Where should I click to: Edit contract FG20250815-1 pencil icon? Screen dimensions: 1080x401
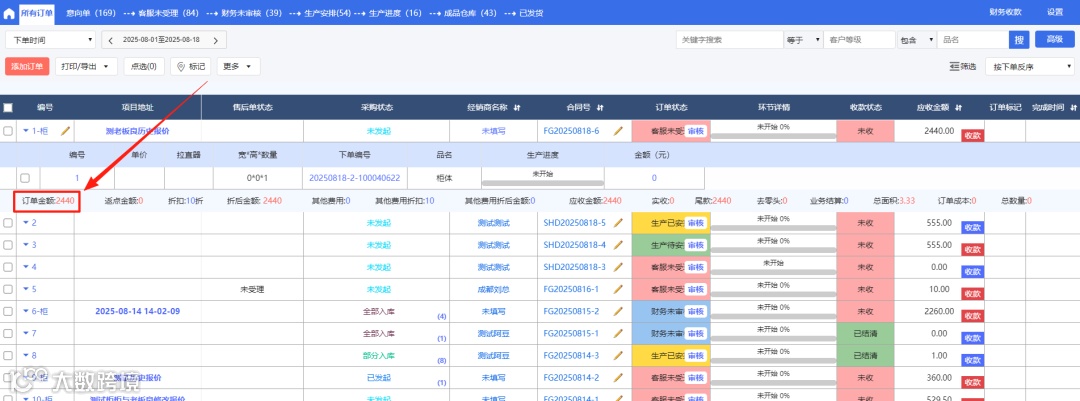pyautogui.click(x=619, y=333)
